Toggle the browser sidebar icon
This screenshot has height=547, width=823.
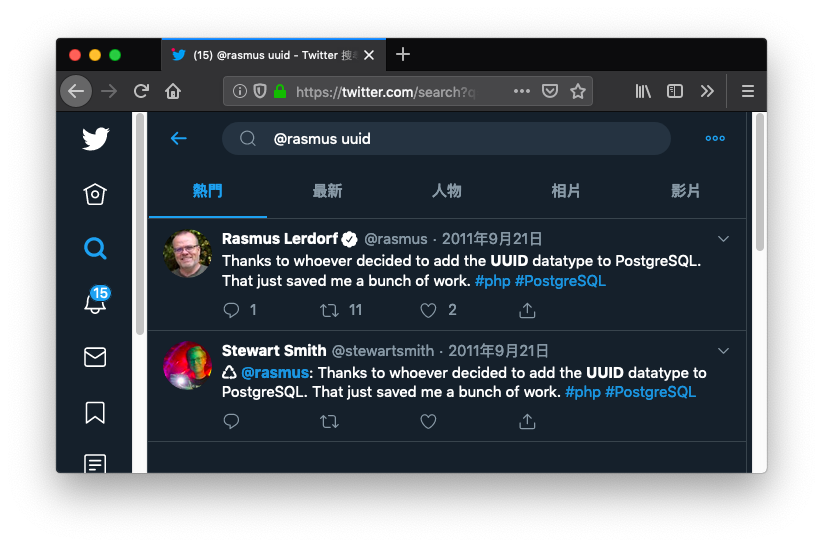click(x=674, y=91)
